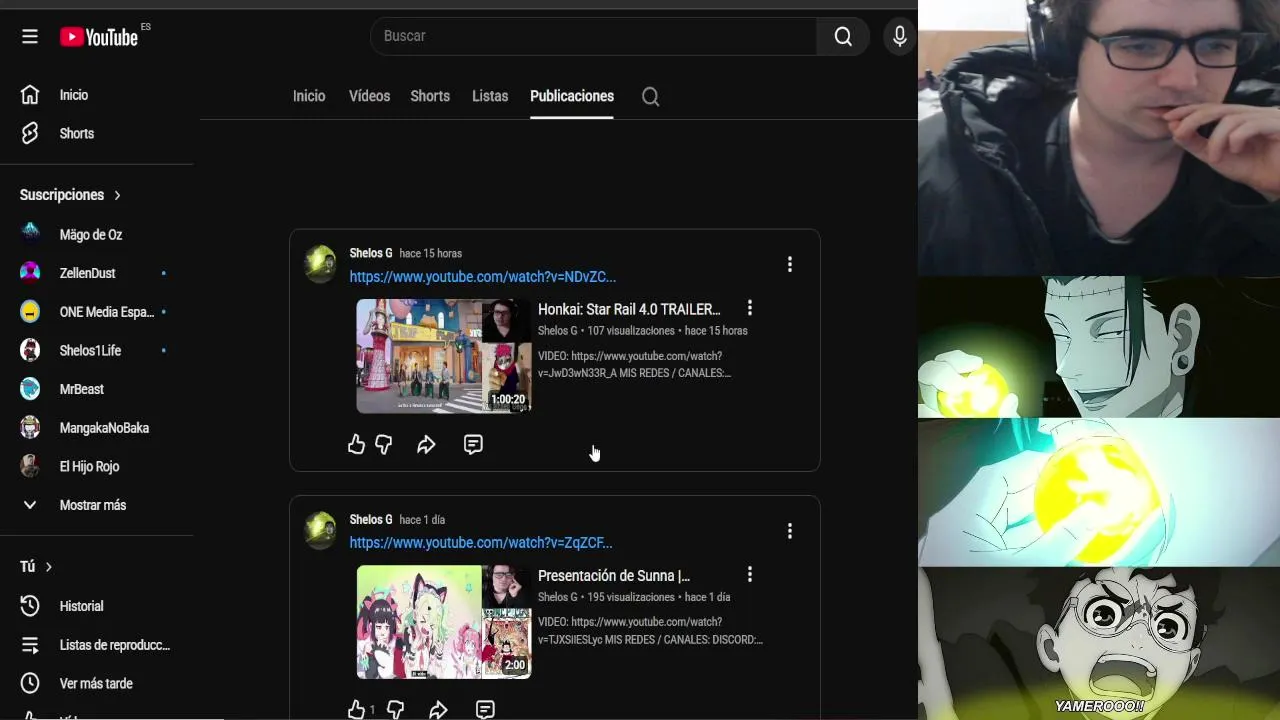The image size is (1280, 720).
Task: Click Shelos G name on first post
Action: 371,253
